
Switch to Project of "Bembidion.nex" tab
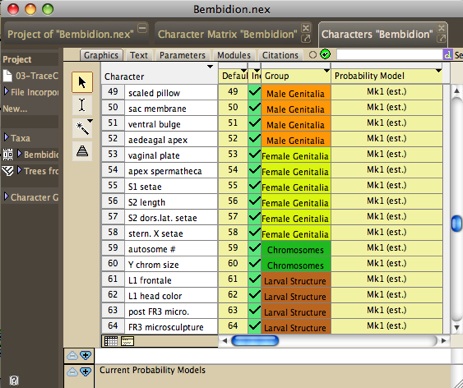(70, 34)
